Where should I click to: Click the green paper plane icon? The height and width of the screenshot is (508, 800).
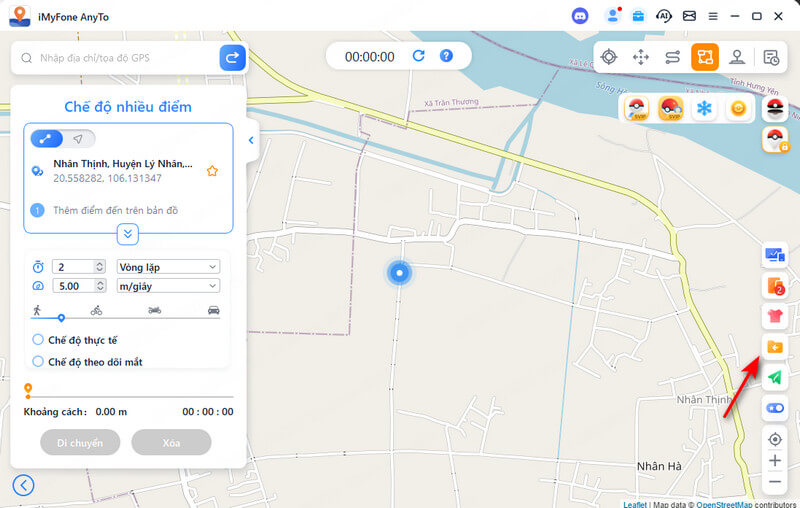coord(774,377)
